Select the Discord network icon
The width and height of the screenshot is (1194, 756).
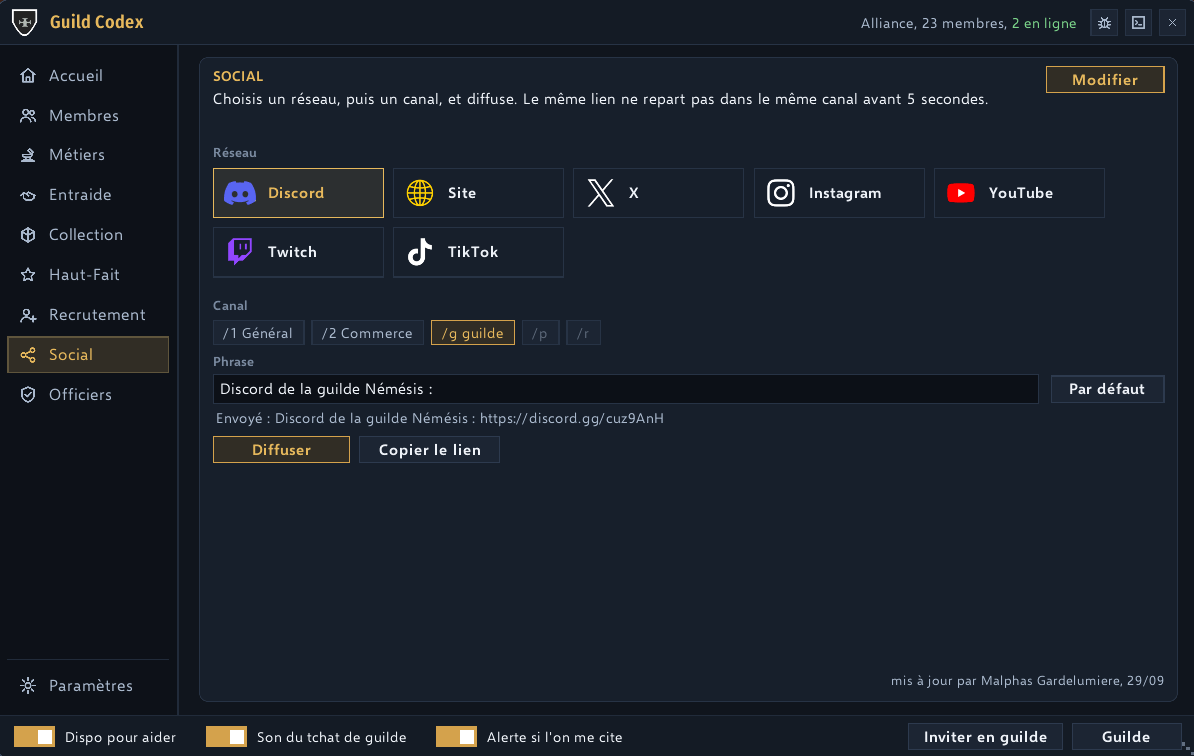(x=240, y=193)
